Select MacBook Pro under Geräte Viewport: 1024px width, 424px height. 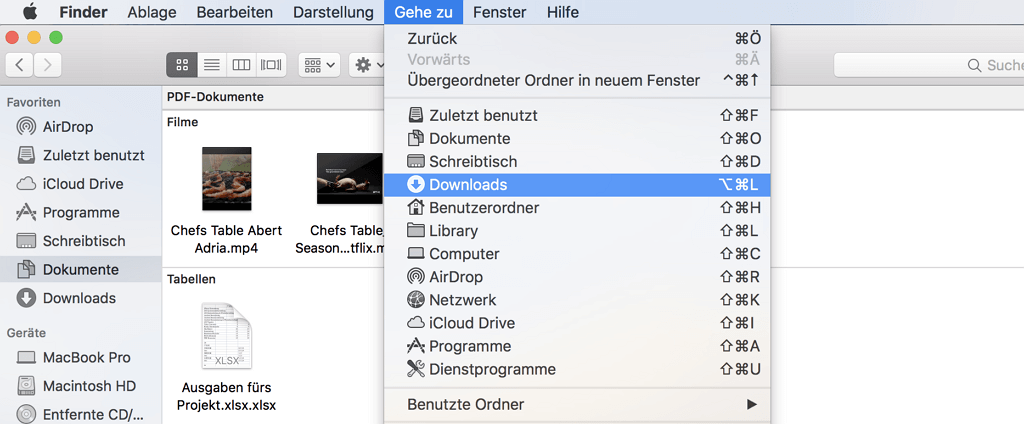click(80, 357)
